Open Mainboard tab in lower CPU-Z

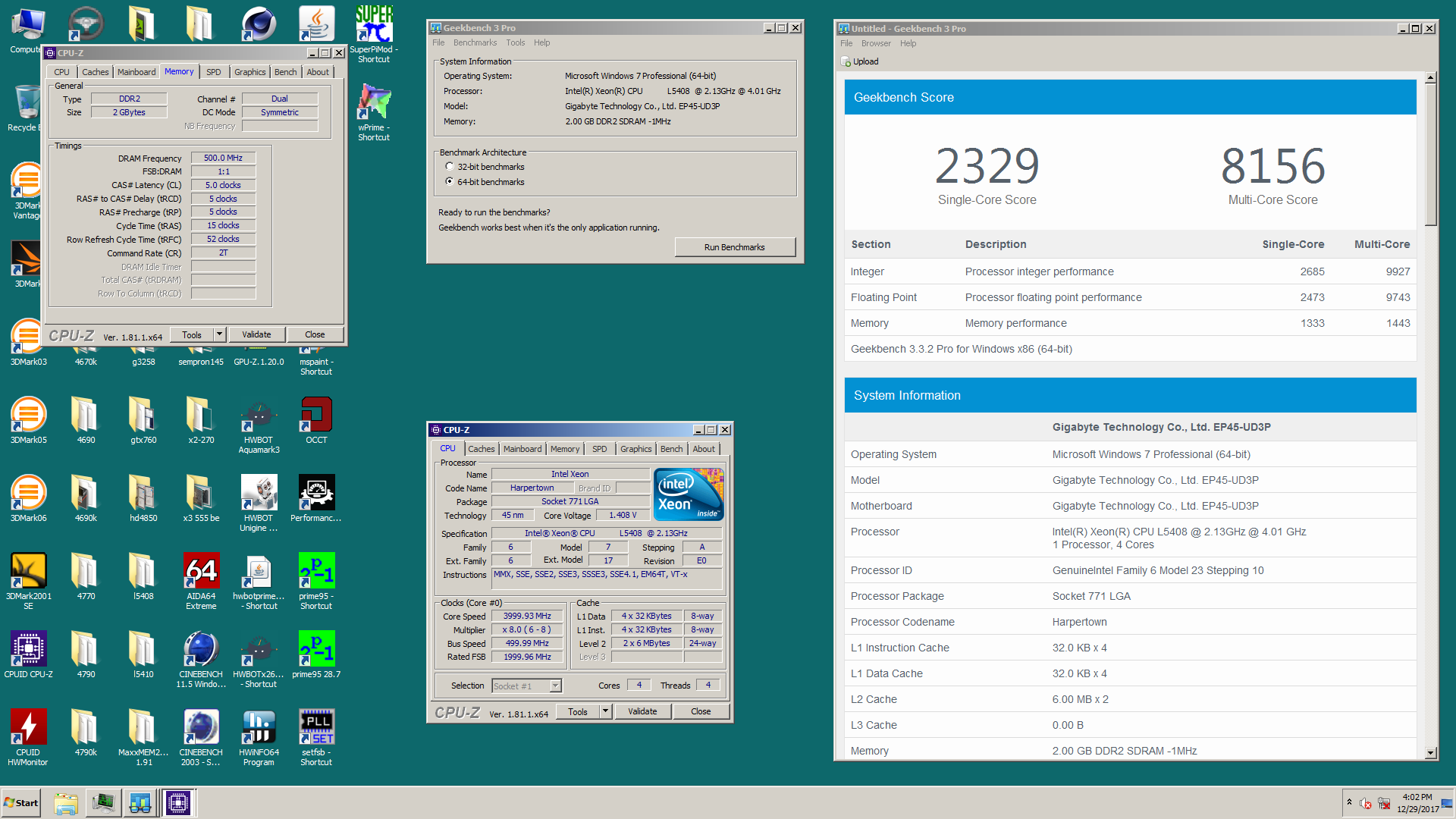[522, 449]
